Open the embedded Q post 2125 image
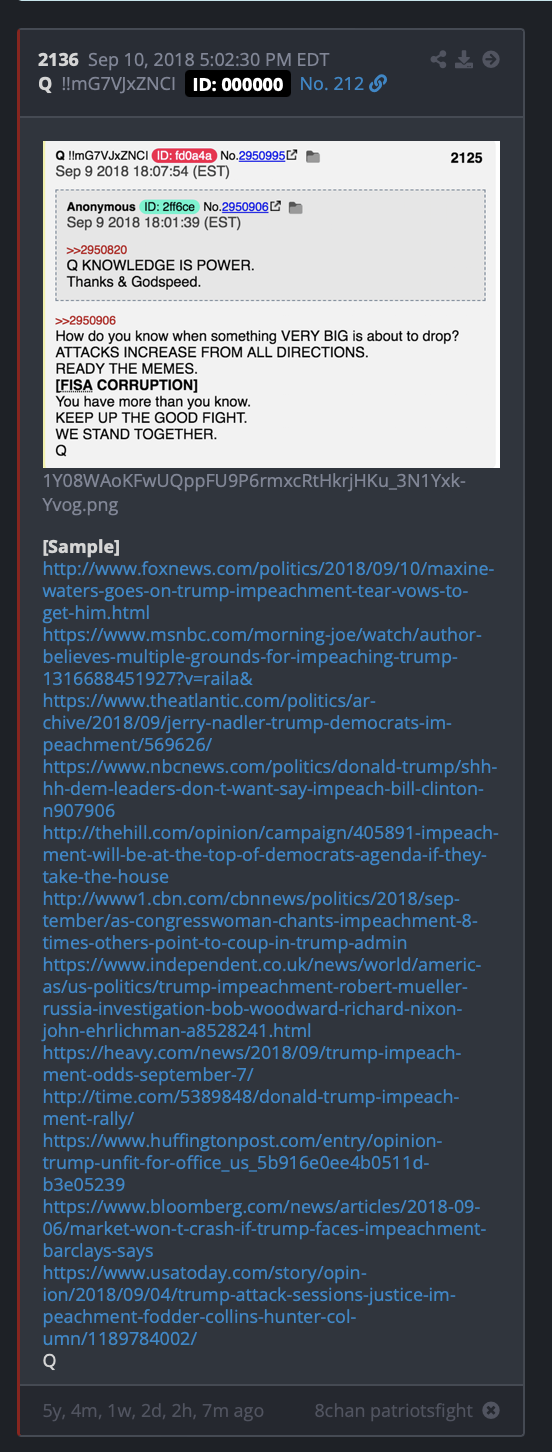This screenshot has width=552, height=1452. click(271, 304)
